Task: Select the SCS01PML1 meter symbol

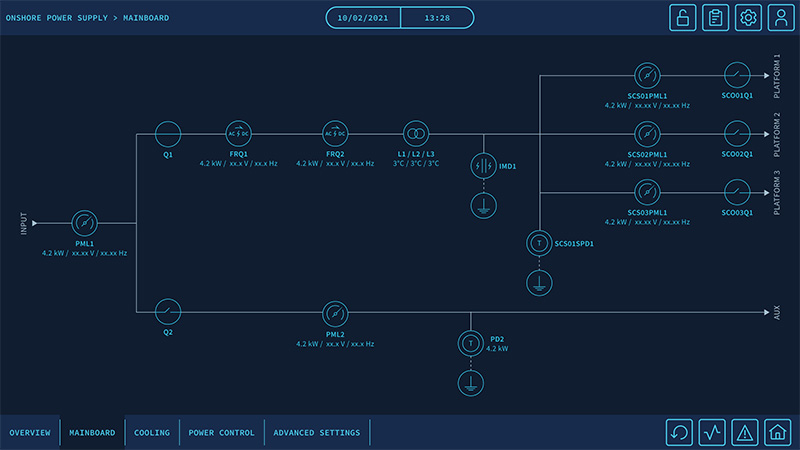Action: click(647, 76)
